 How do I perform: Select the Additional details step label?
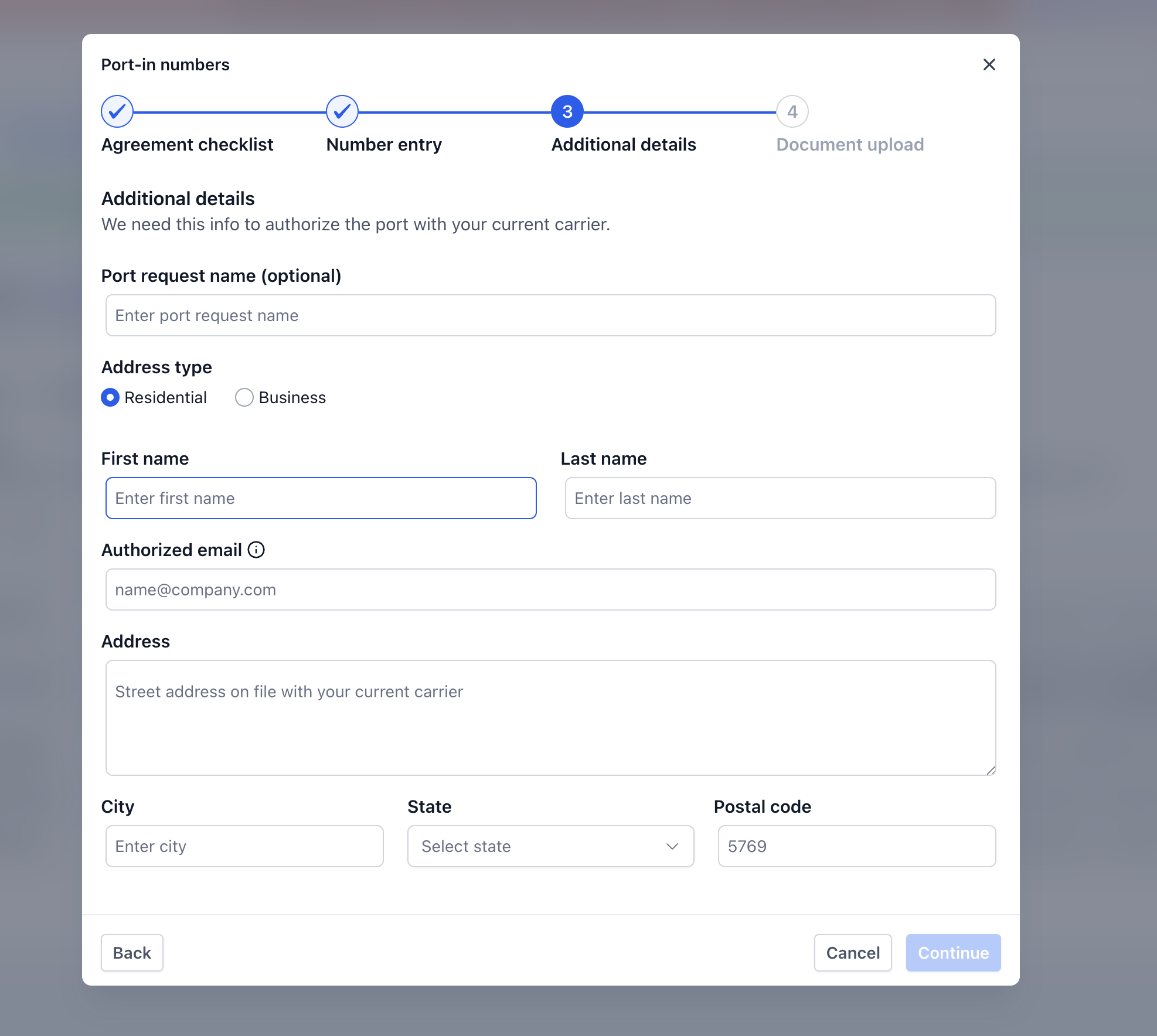[624, 144]
